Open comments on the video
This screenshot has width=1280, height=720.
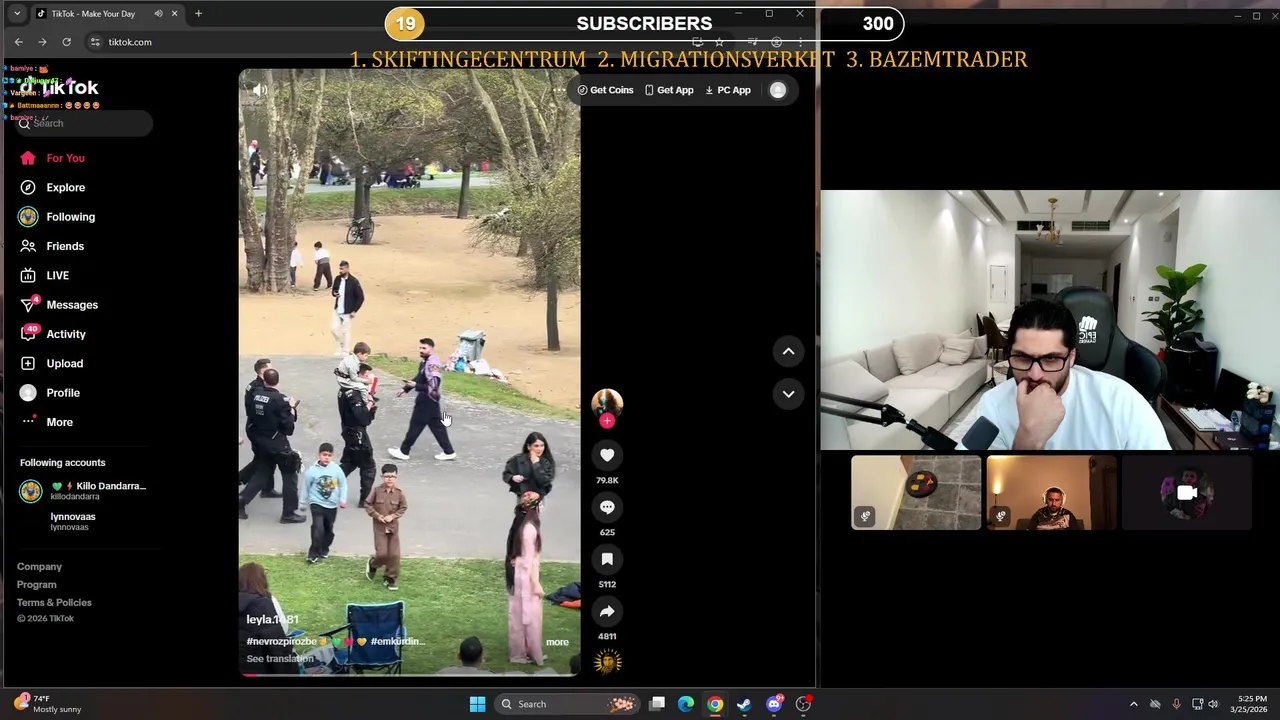point(607,507)
